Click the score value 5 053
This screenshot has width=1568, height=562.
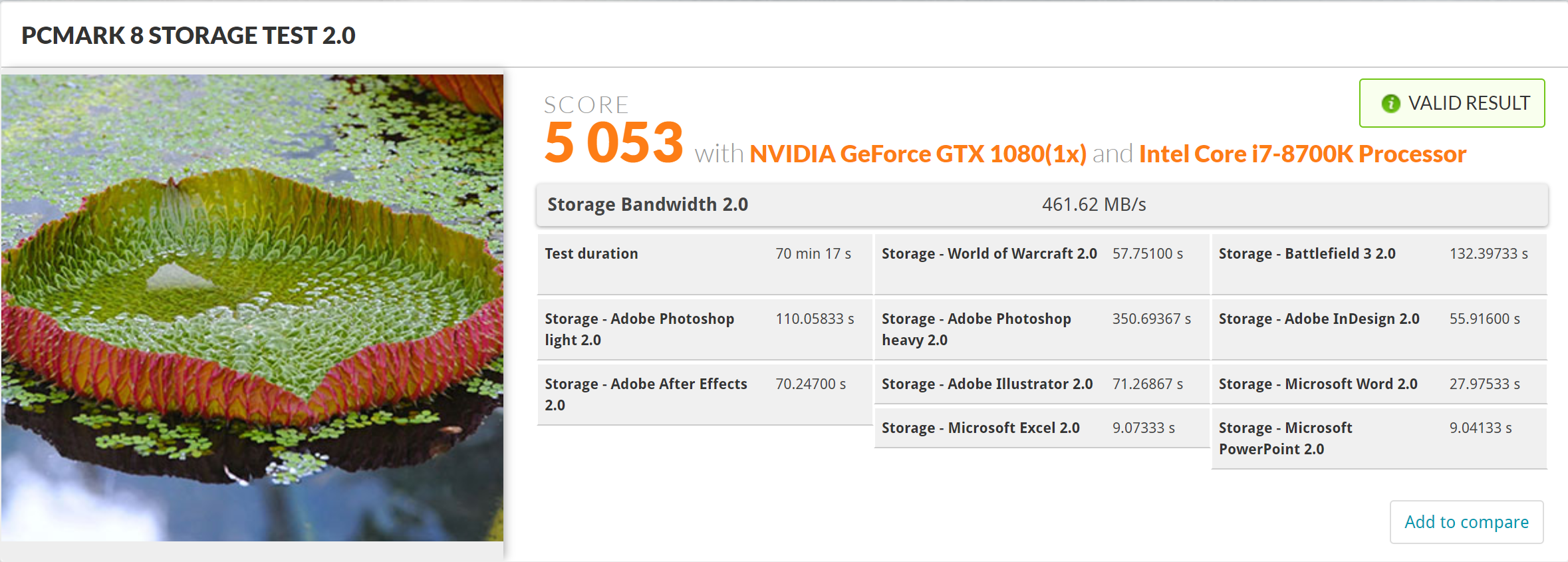pos(613,143)
